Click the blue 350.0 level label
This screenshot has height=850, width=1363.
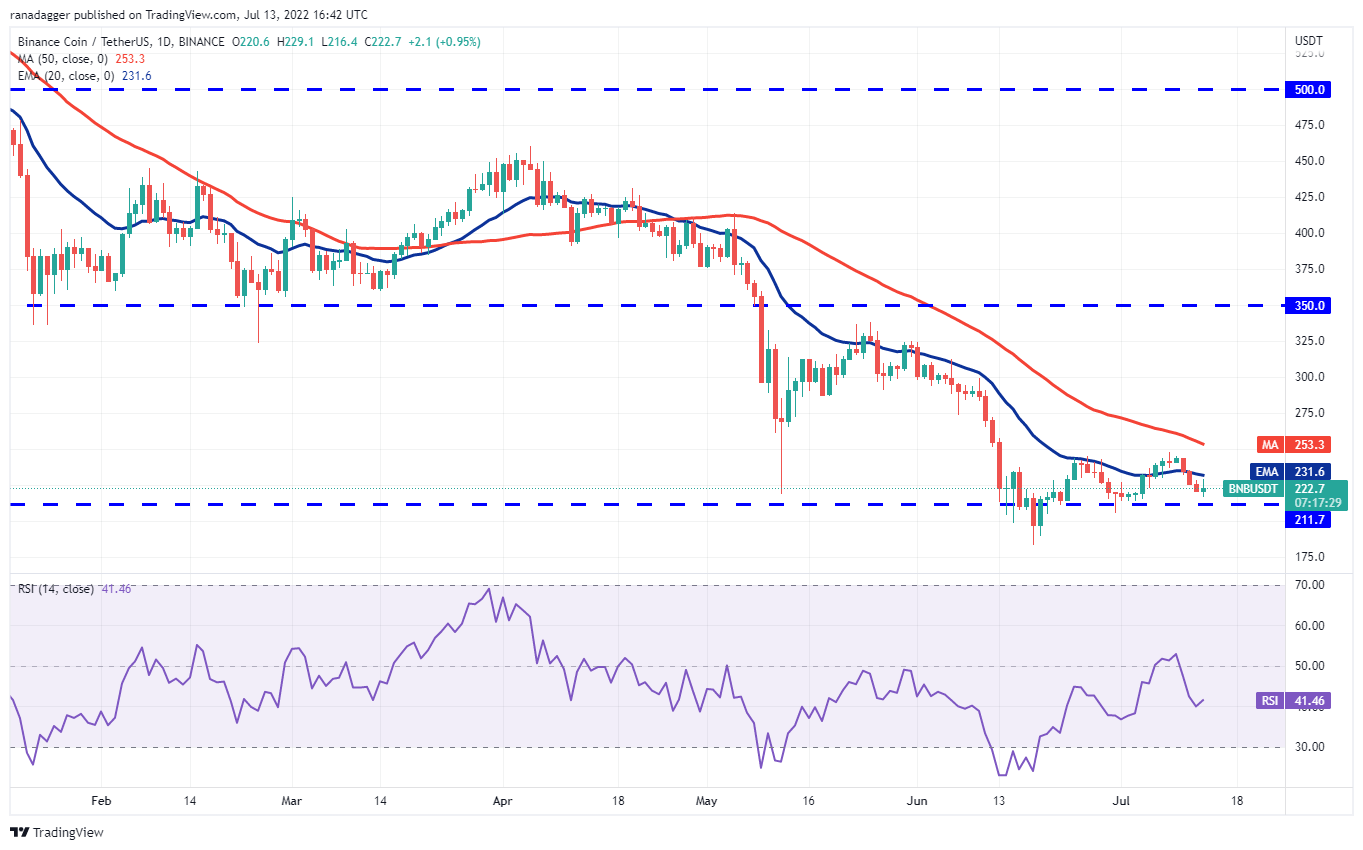pyautogui.click(x=1308, y=305)
